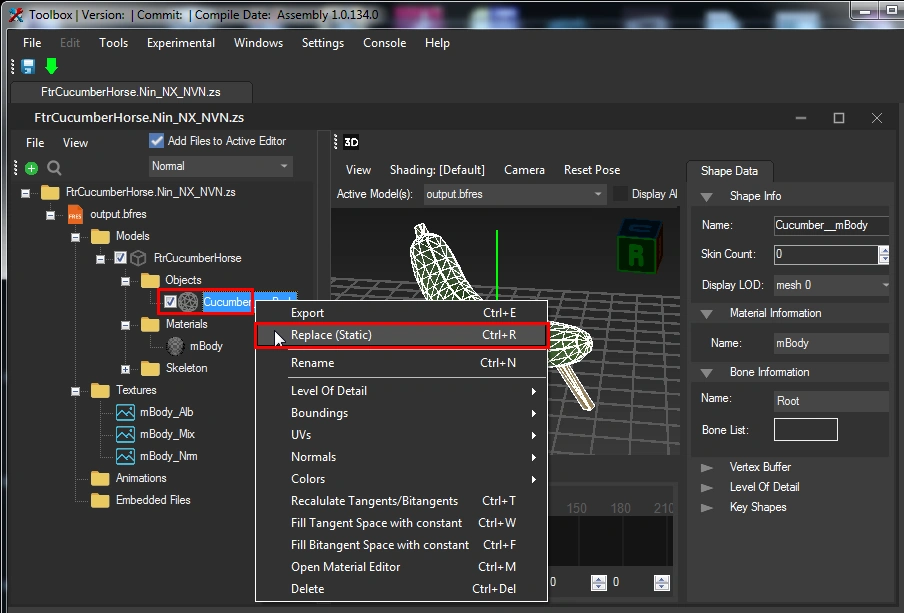This screenshot has width=904, height=613.
Task: Click the Cucumber mesh sphere icon
Action: 188,302
